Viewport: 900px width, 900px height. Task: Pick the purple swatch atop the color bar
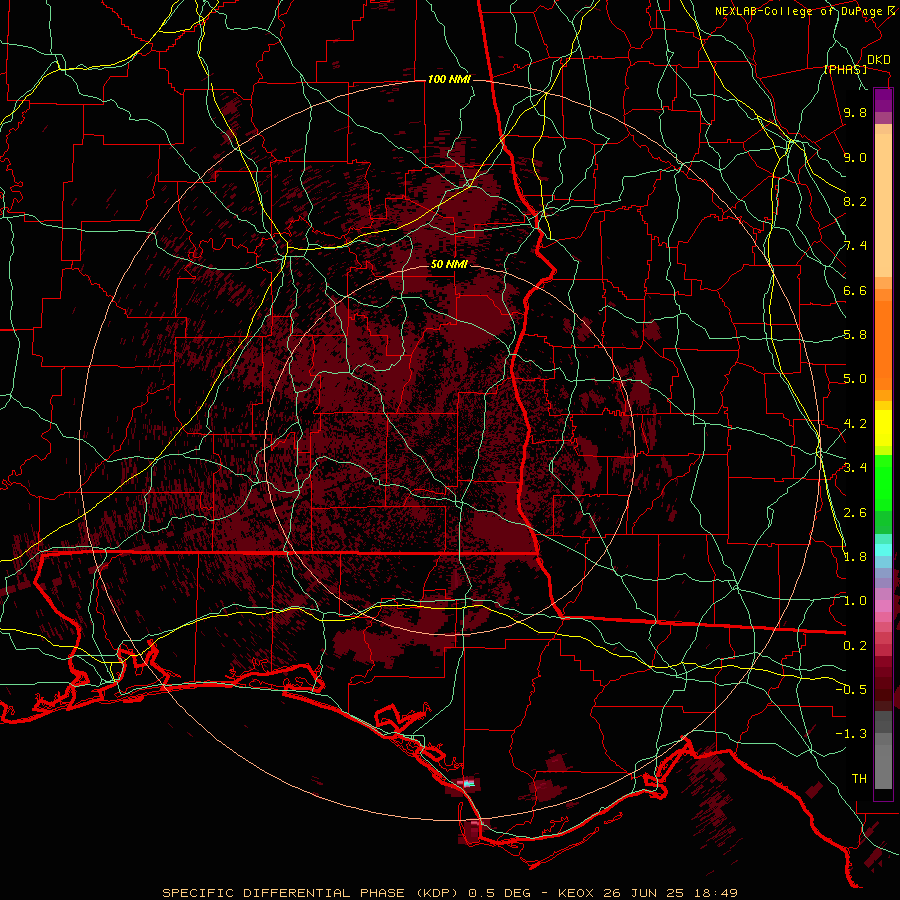883,100
